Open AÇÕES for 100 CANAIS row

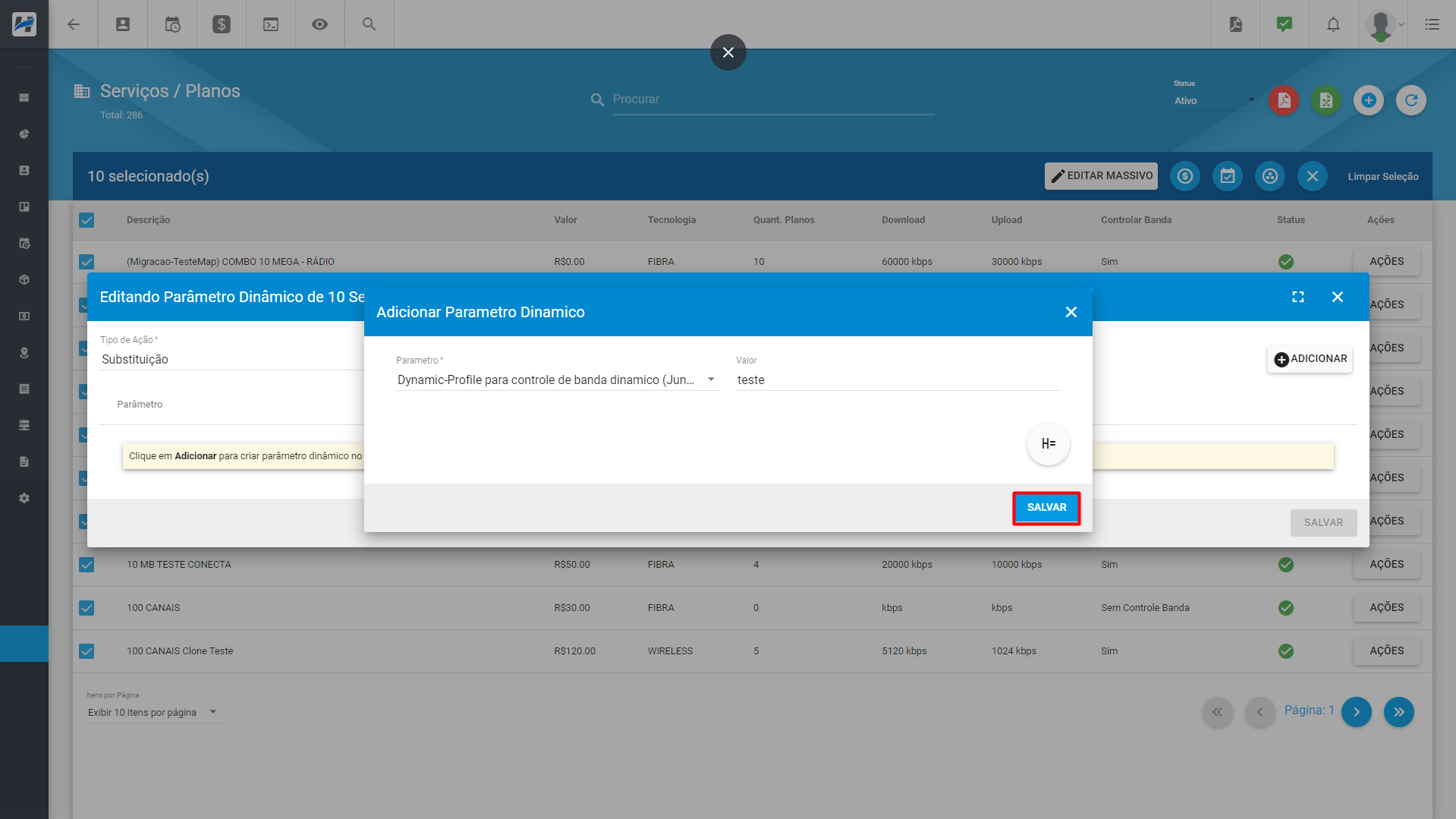(1386, 608)
